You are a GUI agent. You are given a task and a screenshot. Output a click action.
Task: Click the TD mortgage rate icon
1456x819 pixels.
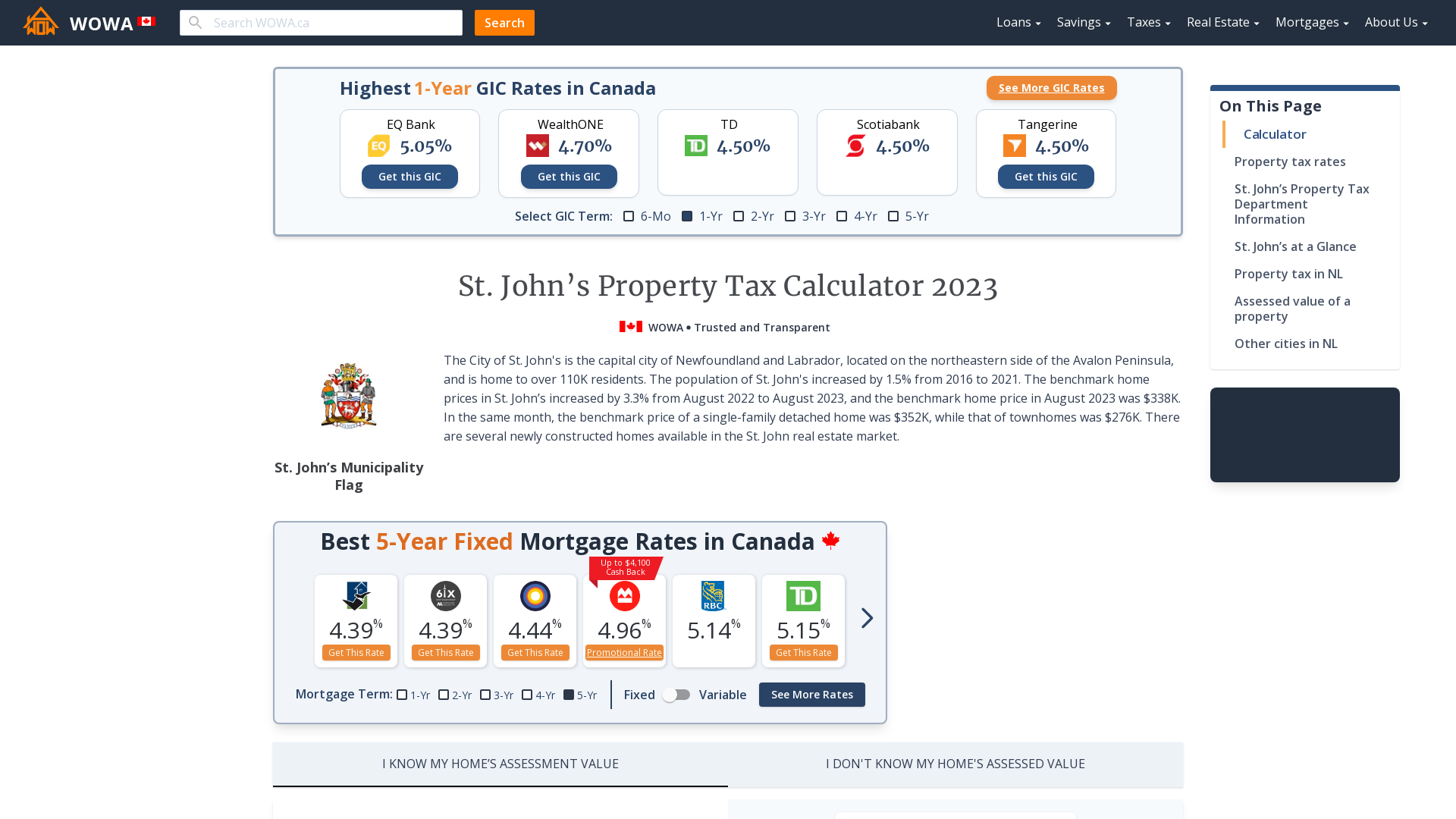(803, 596)
